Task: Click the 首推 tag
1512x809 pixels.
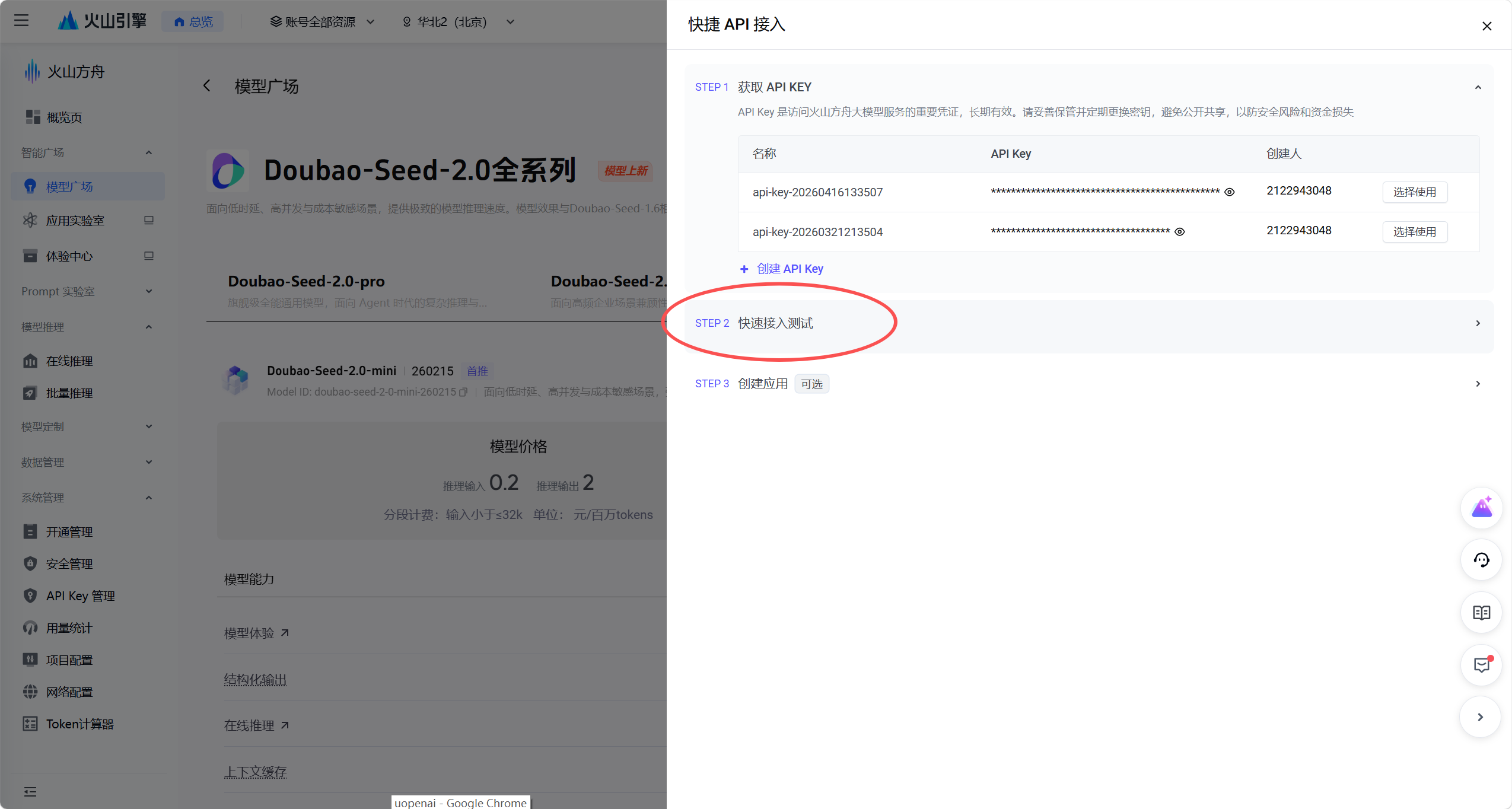Action: (x=478, y=371)
